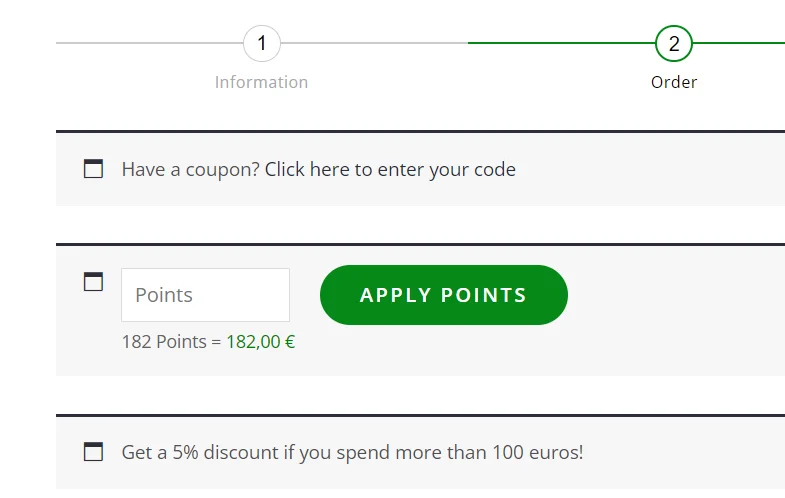Click the green 182,00 € amount

pyautogui.click(x=261, y=342)
